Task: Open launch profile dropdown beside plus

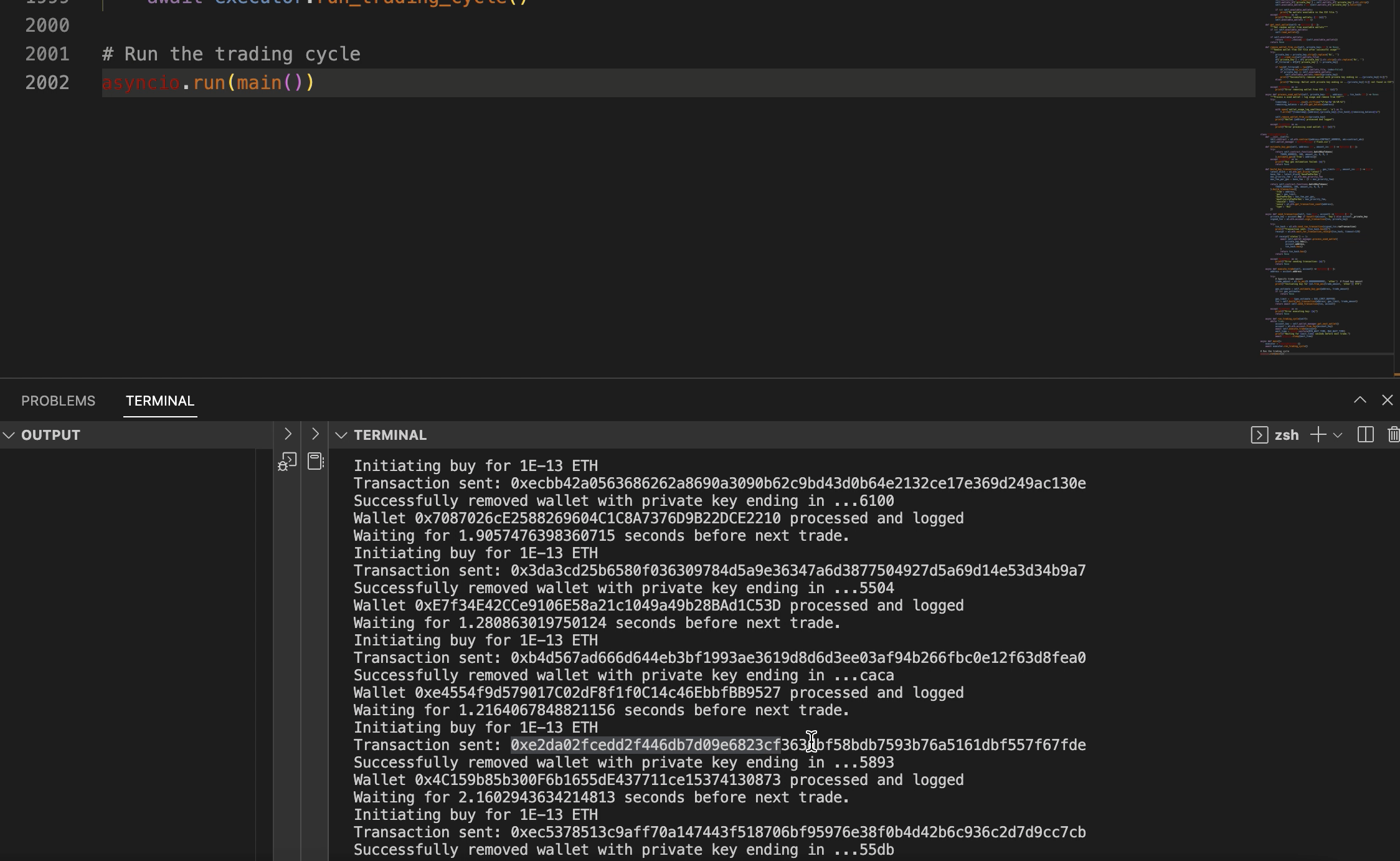Action: pos(1338,435)
